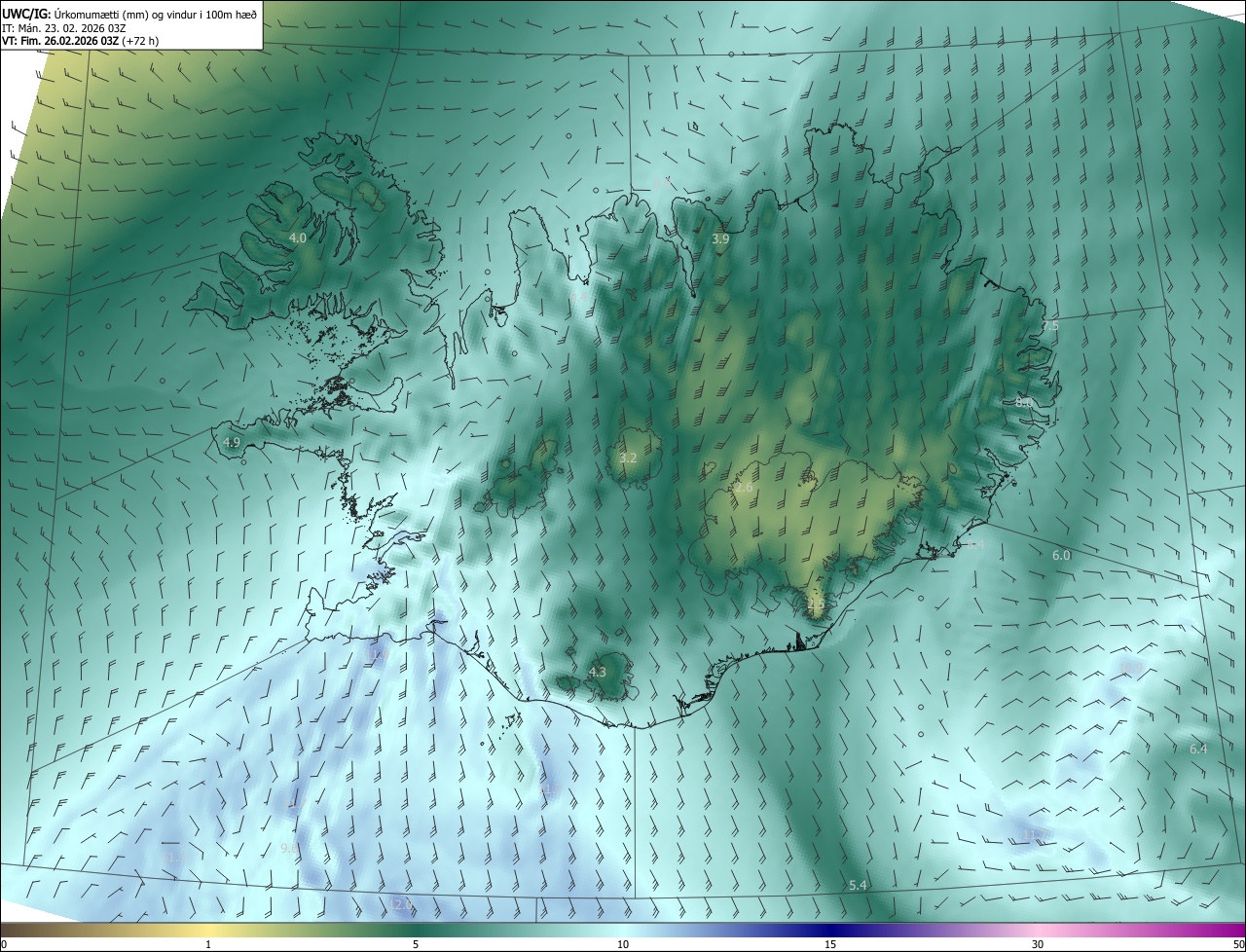Click the 12.0 value label near the bottom left
The height and width of the screenshot is (952, 1246).
401,904
